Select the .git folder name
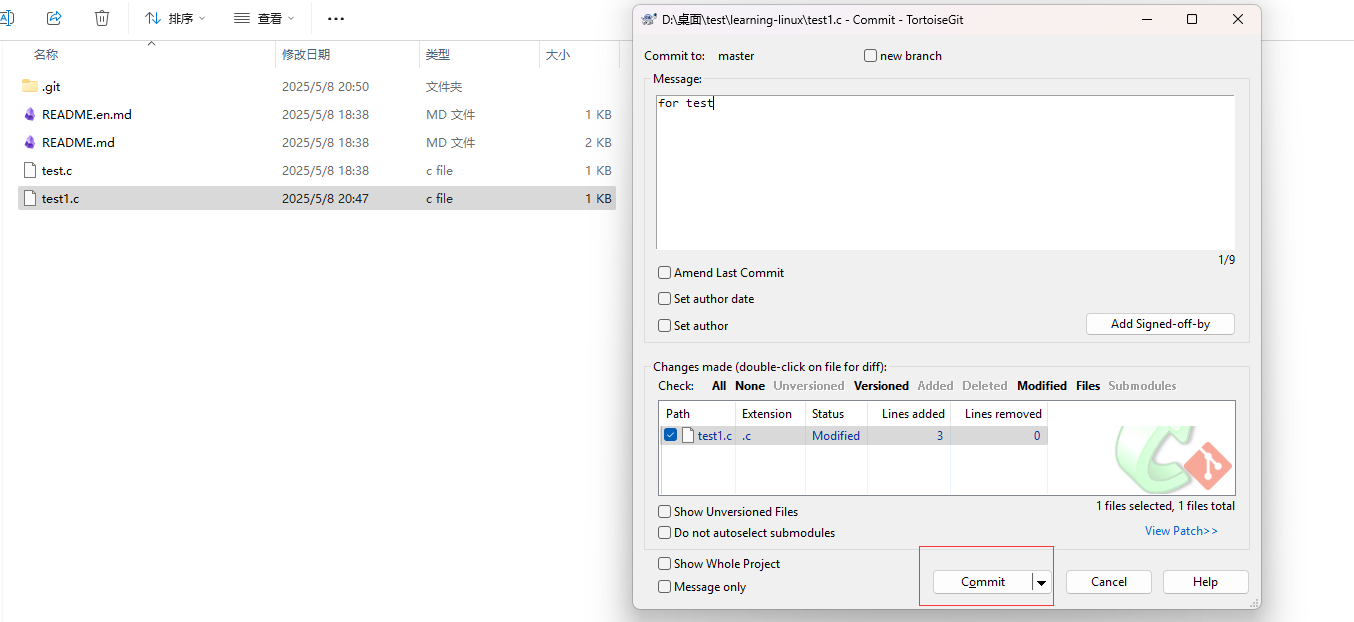1354x622 pixels. pos(51,87)
